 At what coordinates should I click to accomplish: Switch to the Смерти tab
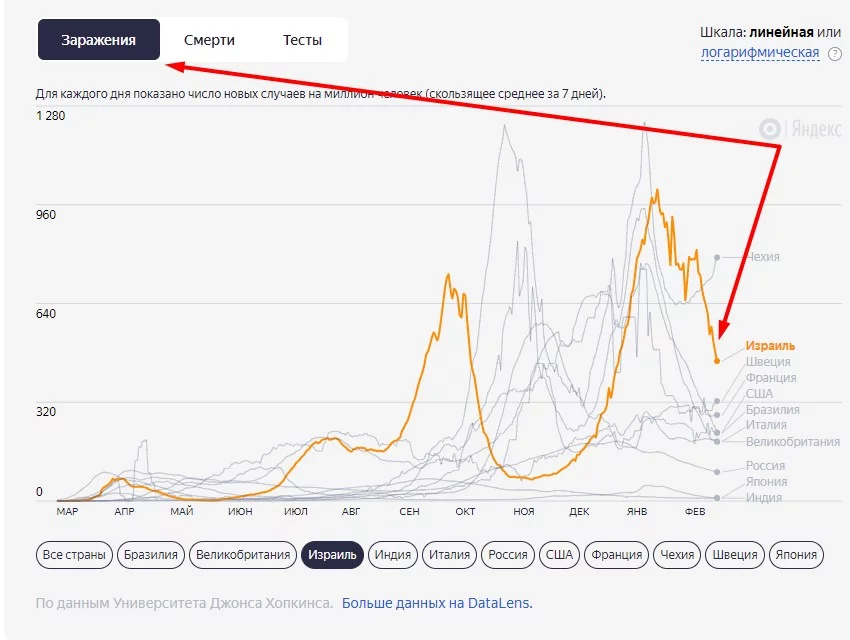[209, 40]
